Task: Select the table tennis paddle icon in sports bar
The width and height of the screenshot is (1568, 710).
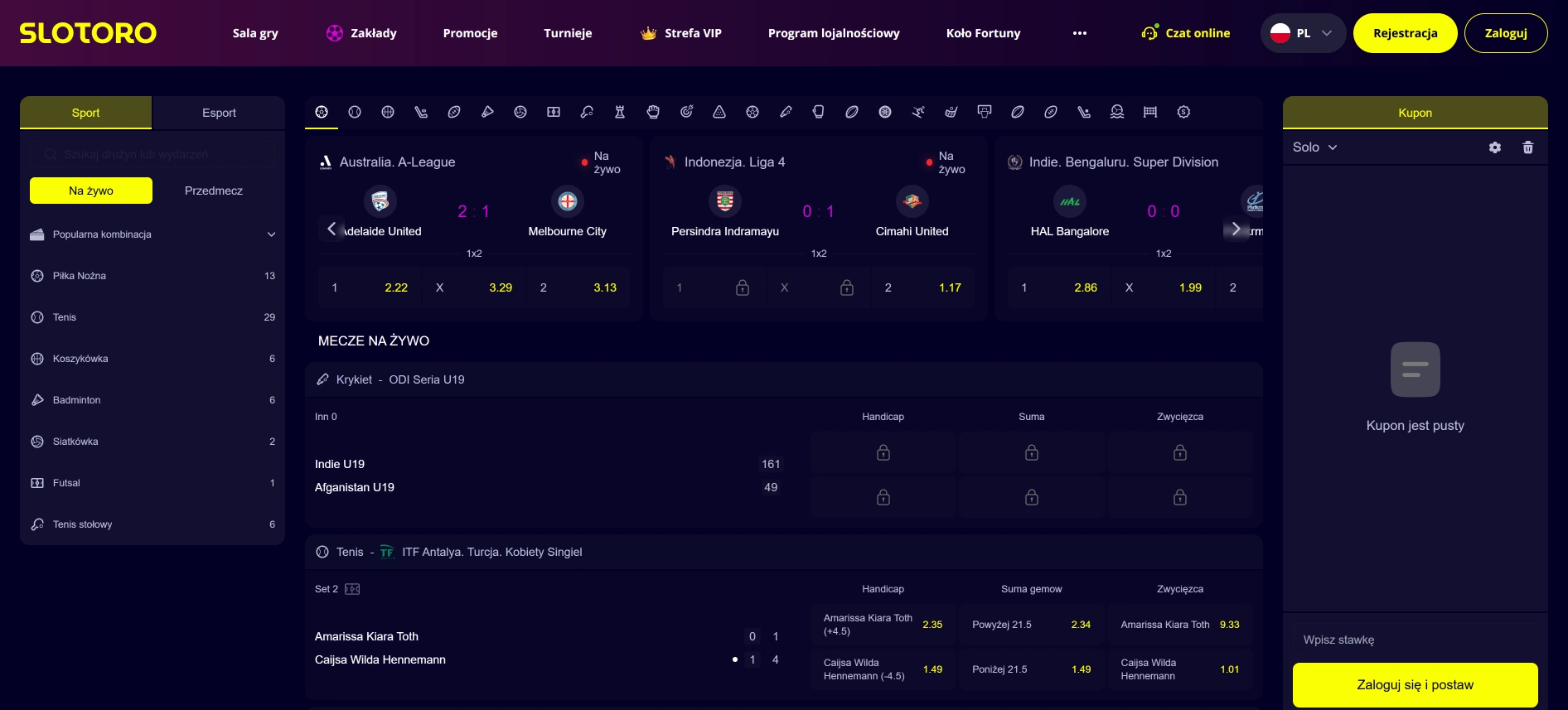Action: tap(587, 112)
